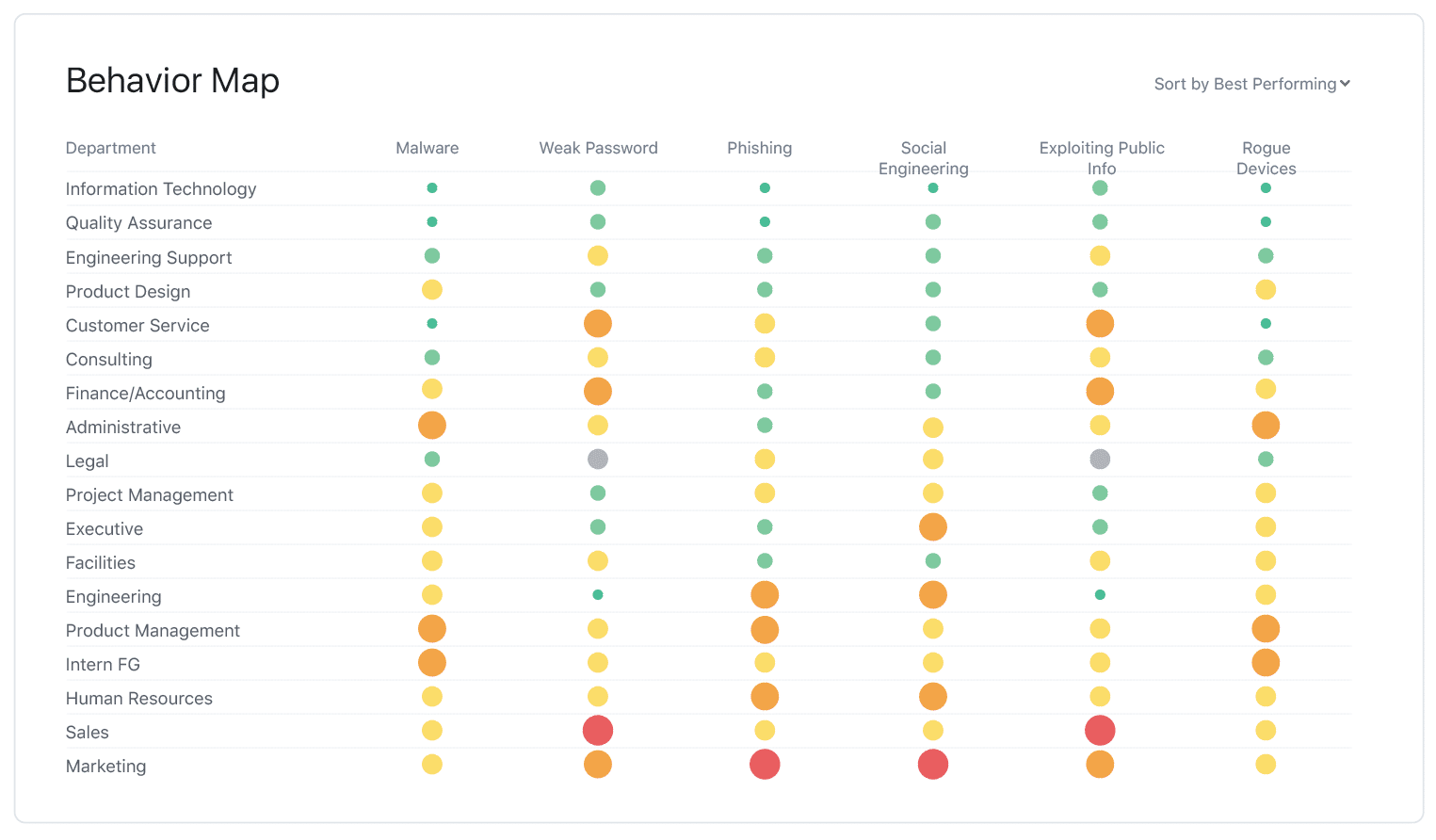Viewport: 1436px width, 840px height.
Task: Select the orange Executive Social Engineering dot
Action: pyautogui.click(x=933, y=527)
